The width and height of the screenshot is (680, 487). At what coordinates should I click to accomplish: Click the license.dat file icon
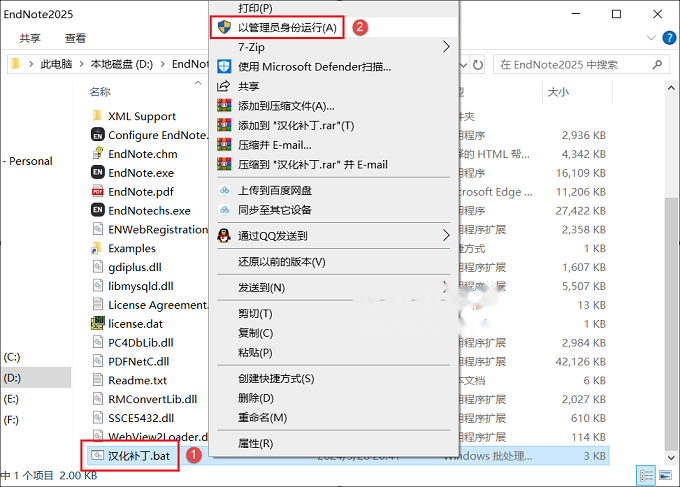[98, 323]
